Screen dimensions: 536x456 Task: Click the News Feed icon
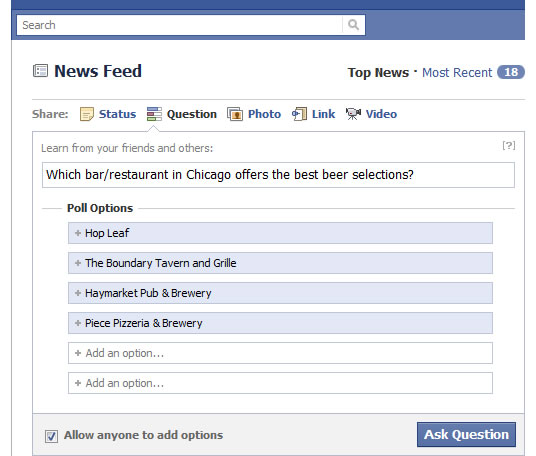40,71
